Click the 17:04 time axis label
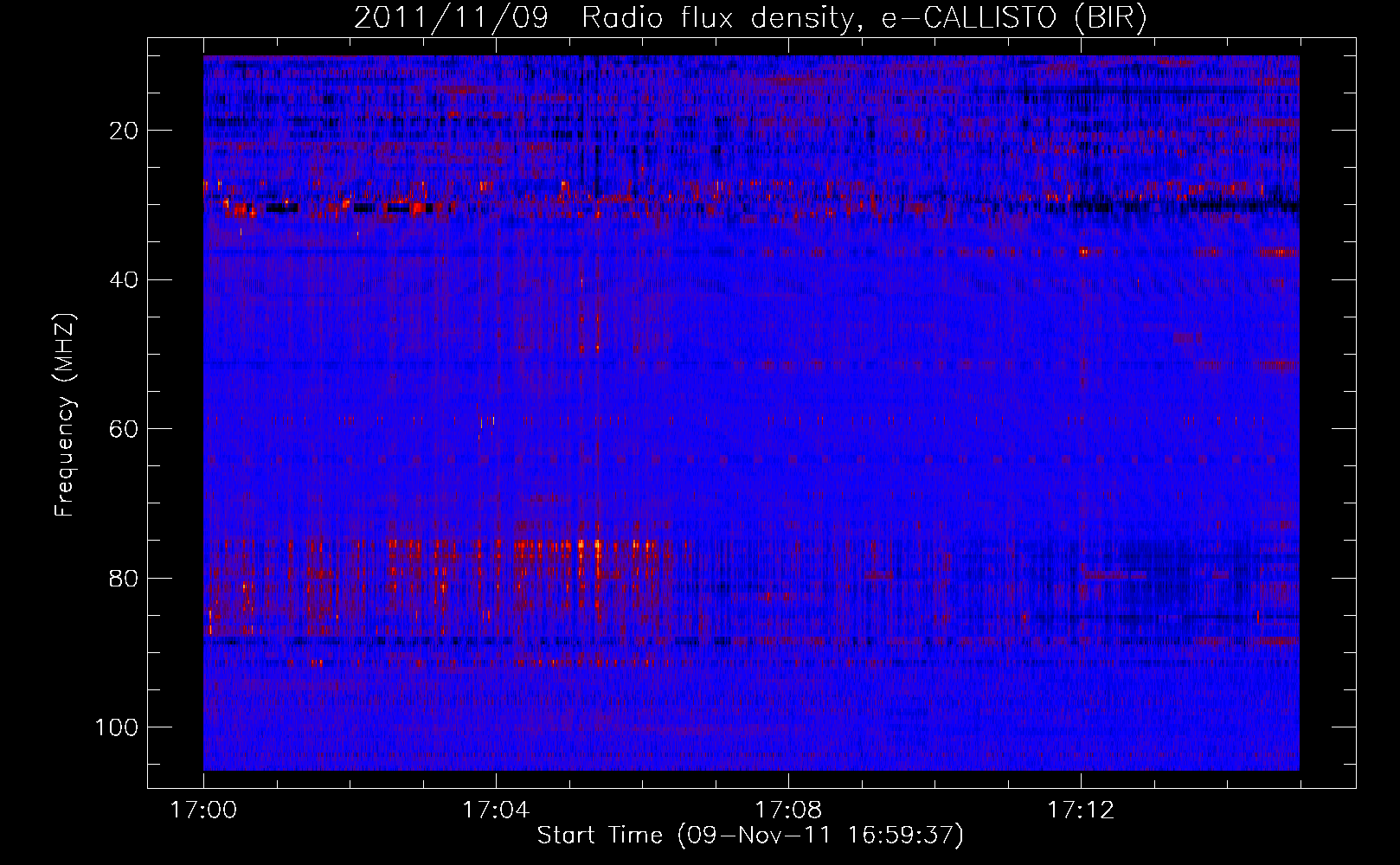Viewport: 1400px width, 865px height. click(x=496, y=811)
